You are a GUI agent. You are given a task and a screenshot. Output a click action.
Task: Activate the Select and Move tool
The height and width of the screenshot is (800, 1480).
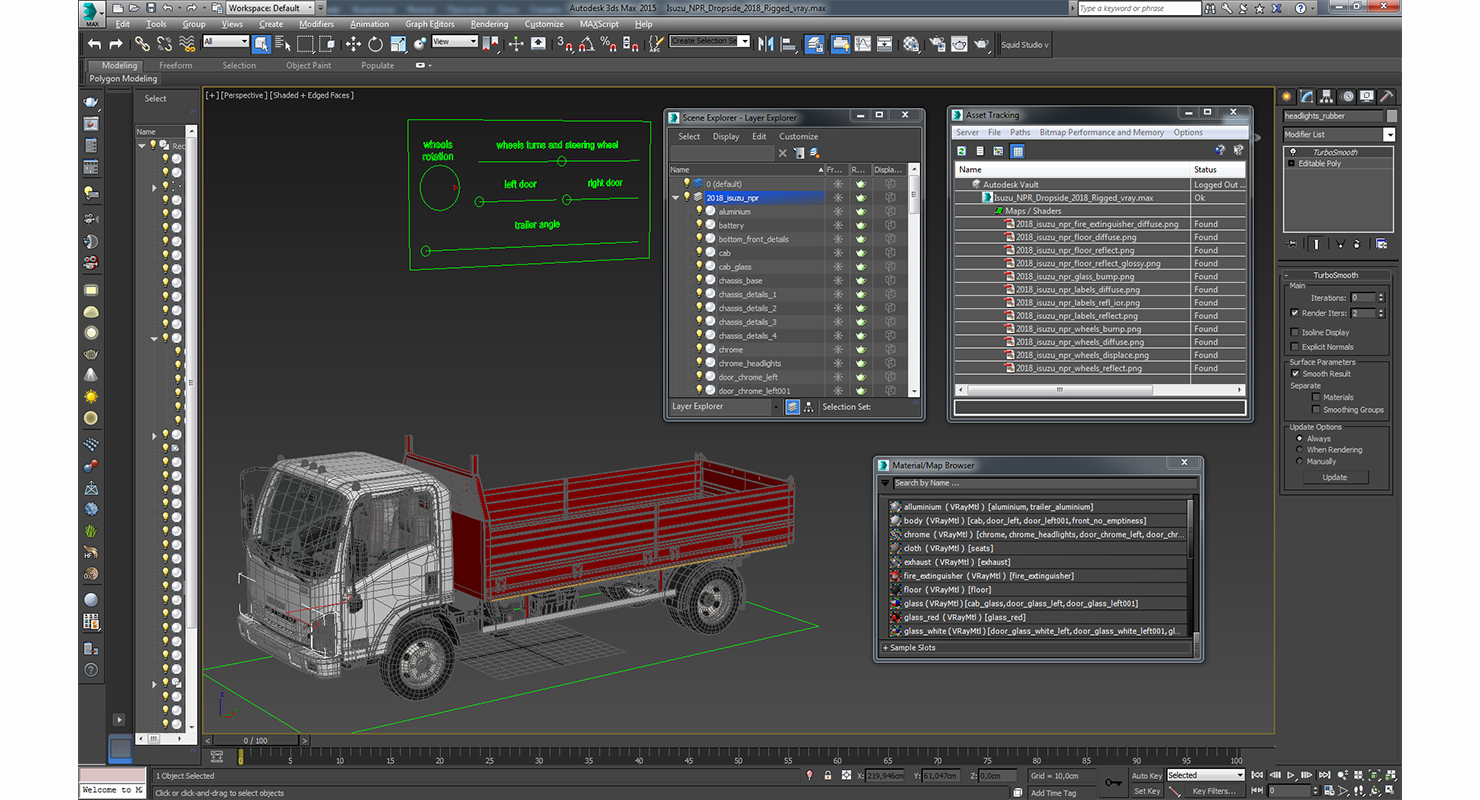[353, 44]
